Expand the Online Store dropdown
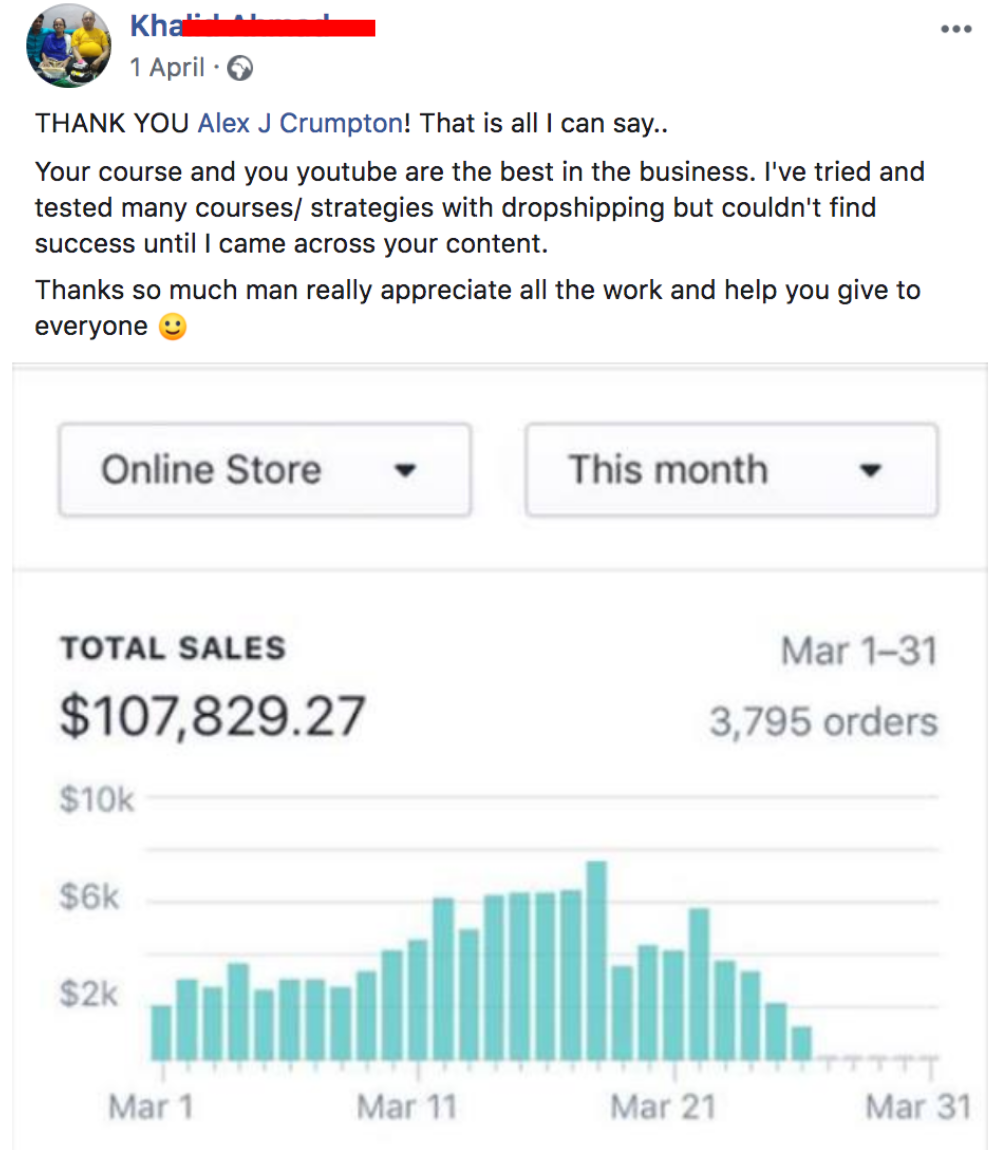Viewport: 1000px width, 1150px height. coord(265,469)
